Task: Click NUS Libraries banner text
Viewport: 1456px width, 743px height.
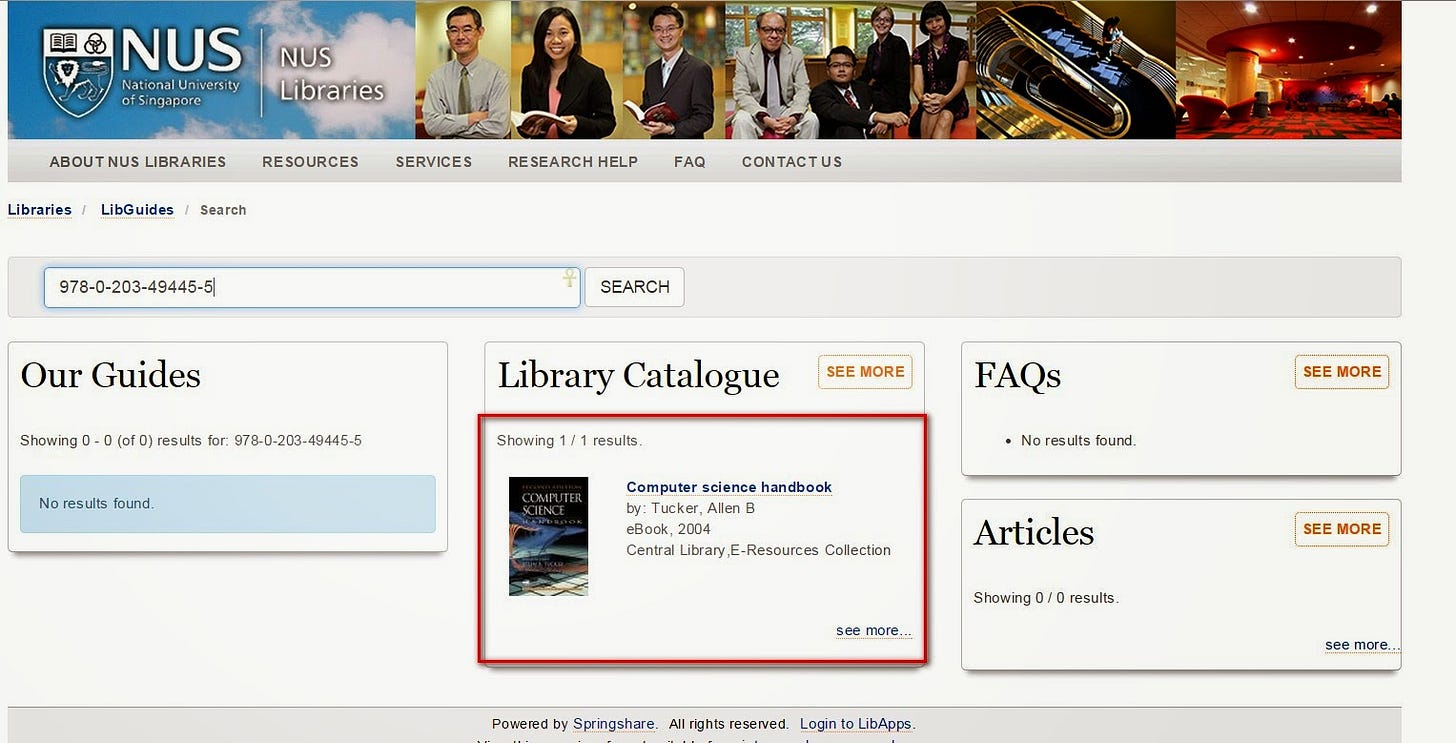Action: [331, 74]
